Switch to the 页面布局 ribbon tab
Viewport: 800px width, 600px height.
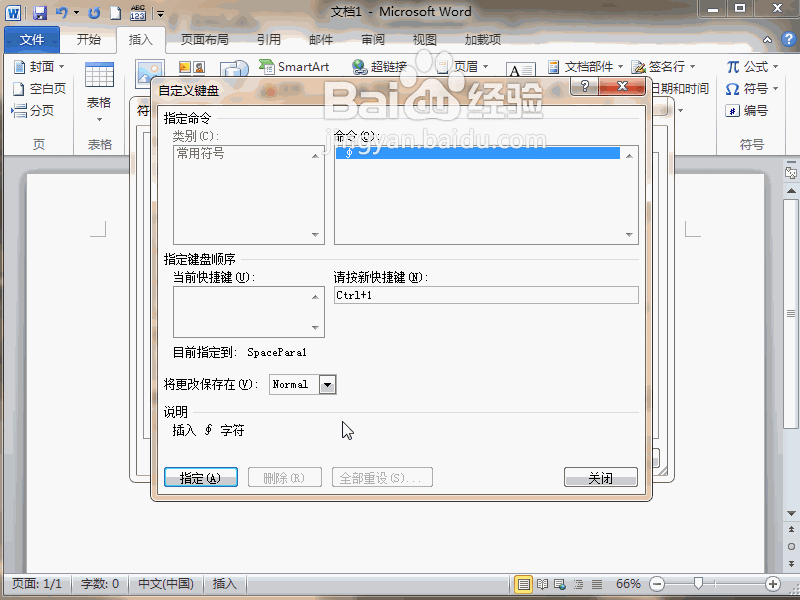coord(208,39)
